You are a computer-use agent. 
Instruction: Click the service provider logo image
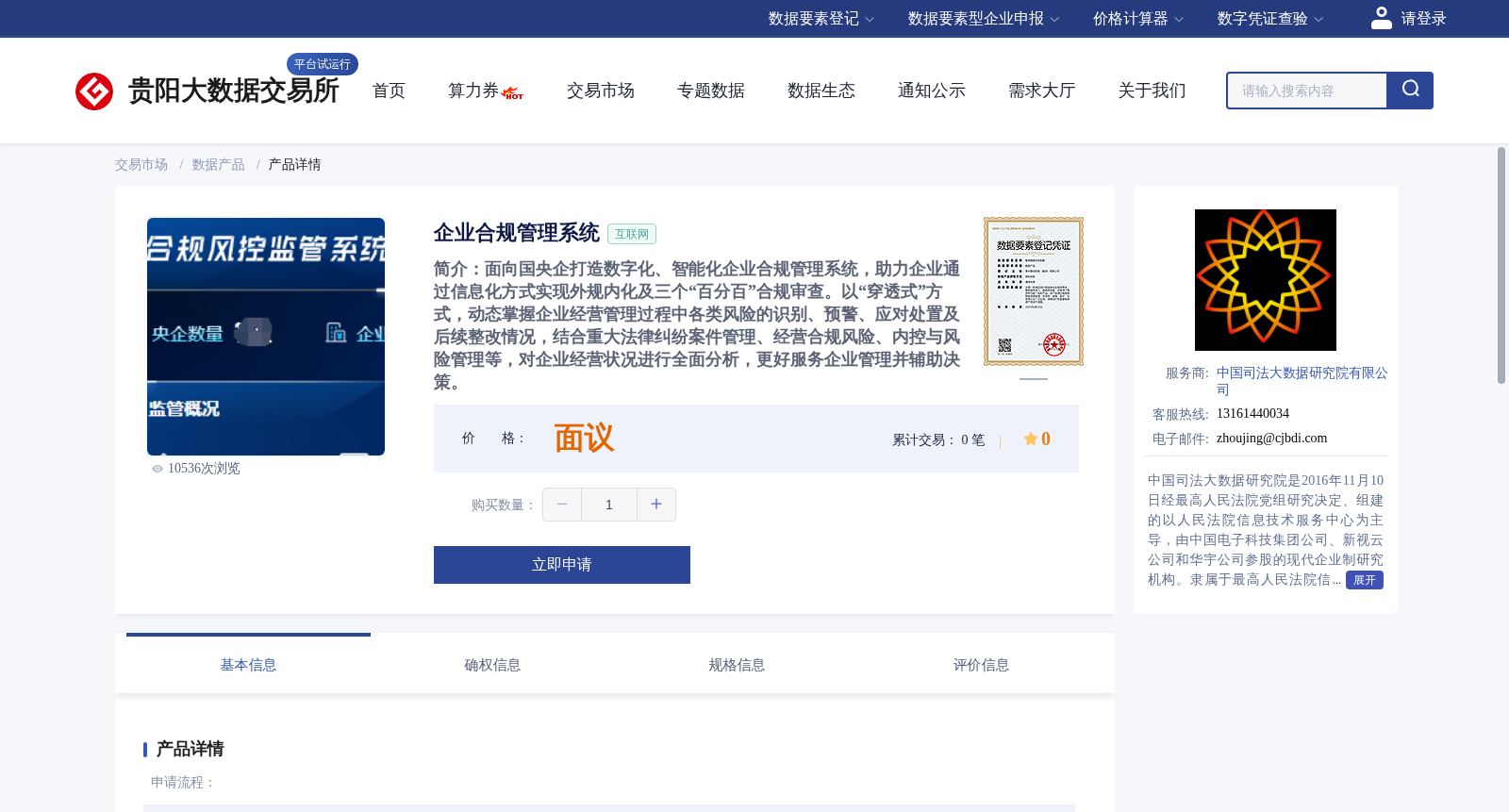tap(1266, 280)
